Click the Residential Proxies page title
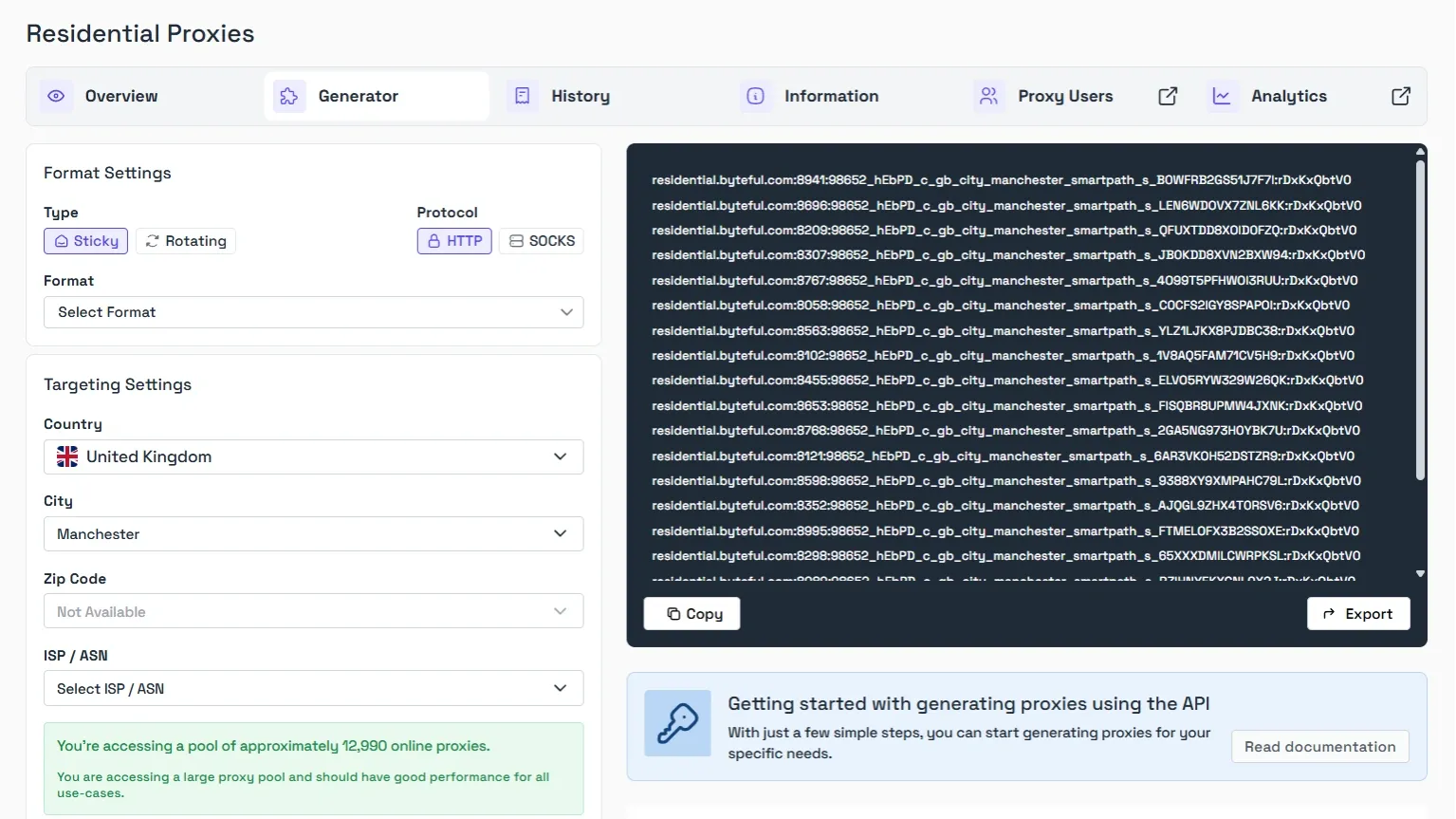Viewport: 1456px width, 819px height. [x=140, y=33]
